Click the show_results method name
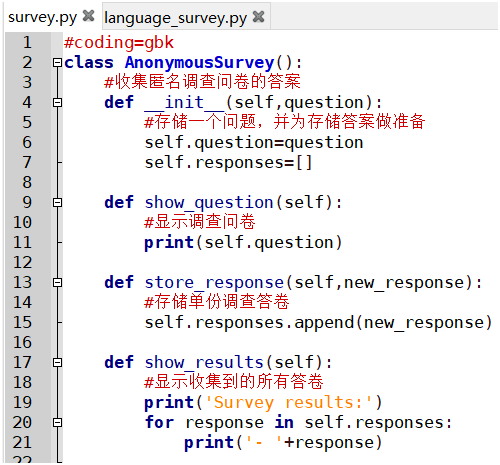The height and width of the screenshot is (465, 500). [x=204, y=363]
